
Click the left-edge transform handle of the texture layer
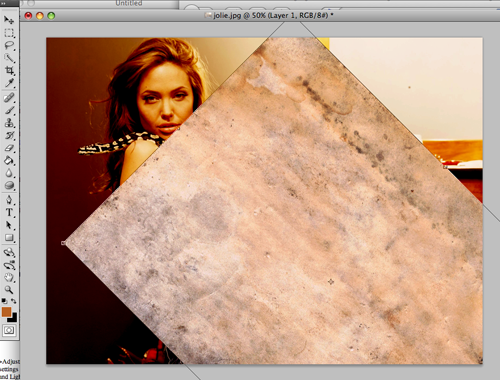pyautogui.click(x=63, y=243)
